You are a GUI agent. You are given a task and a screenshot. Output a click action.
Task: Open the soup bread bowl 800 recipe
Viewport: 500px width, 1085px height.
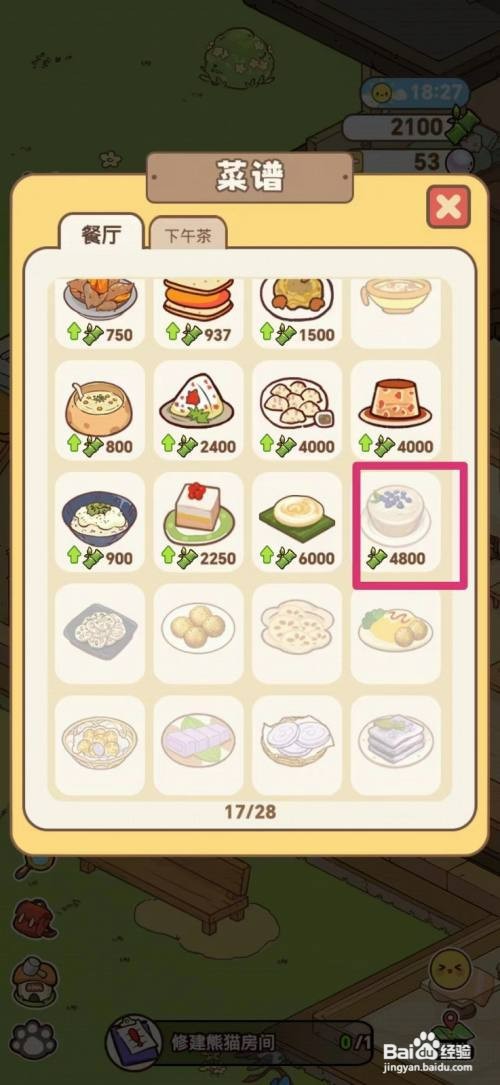point(100,410)
